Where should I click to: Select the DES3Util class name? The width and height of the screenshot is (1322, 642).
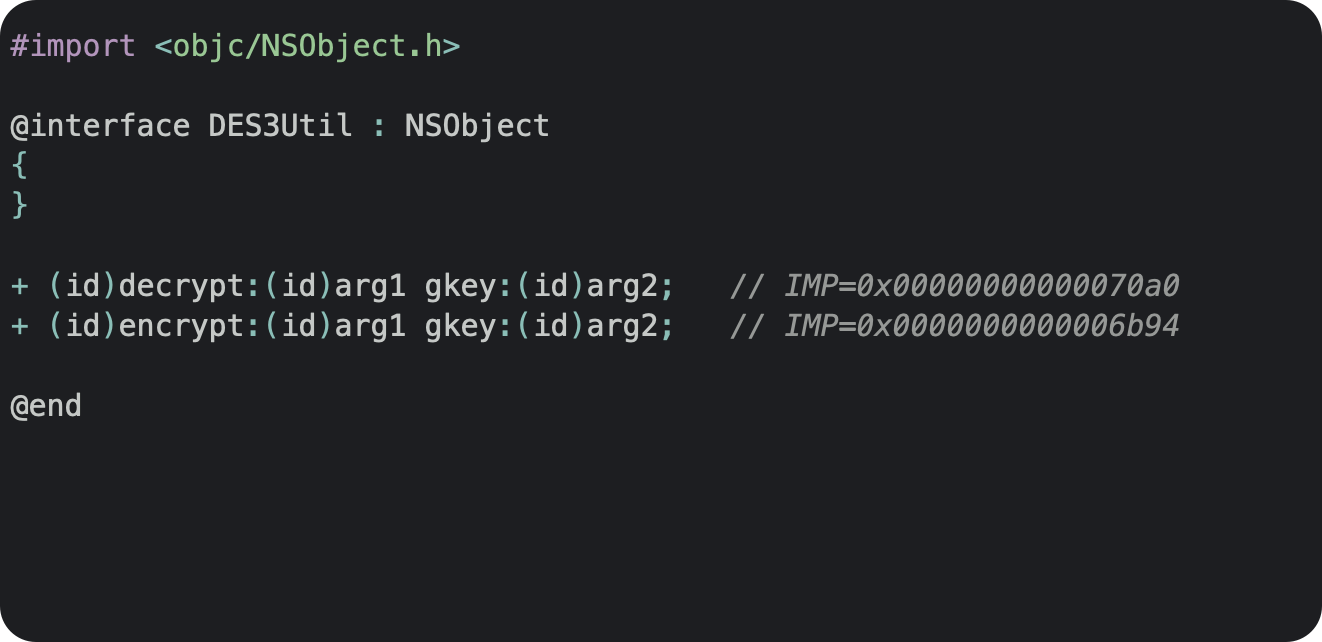point(280,126)
